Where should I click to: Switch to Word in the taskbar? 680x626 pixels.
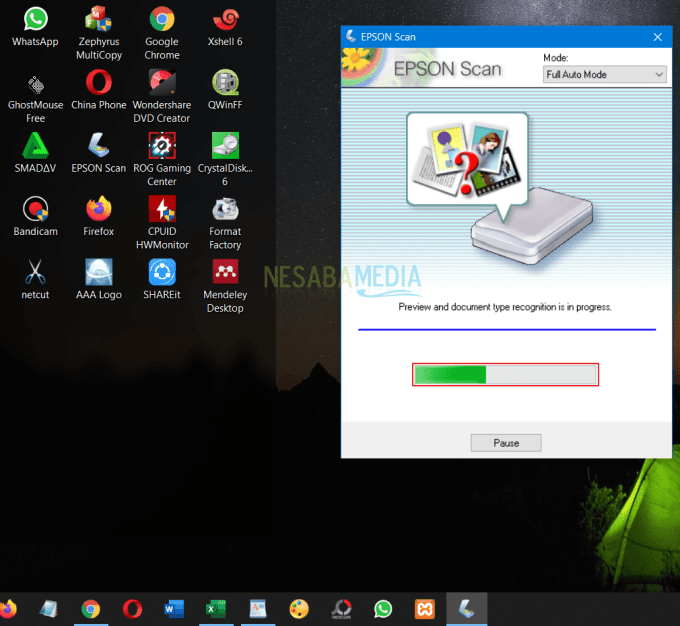pyautogui.click(x=174, y=609)
